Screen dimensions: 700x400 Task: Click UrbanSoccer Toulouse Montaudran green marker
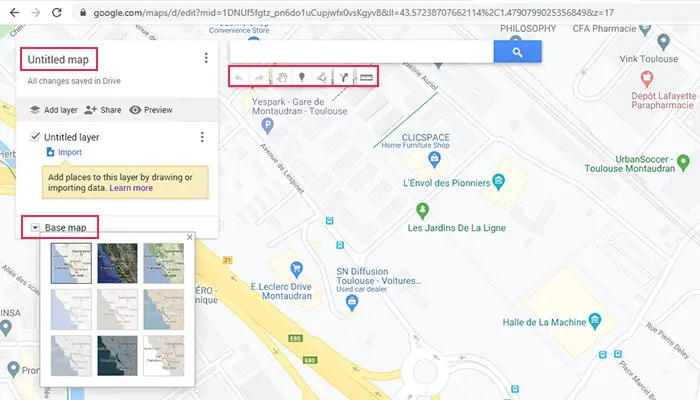pos(683,163)
